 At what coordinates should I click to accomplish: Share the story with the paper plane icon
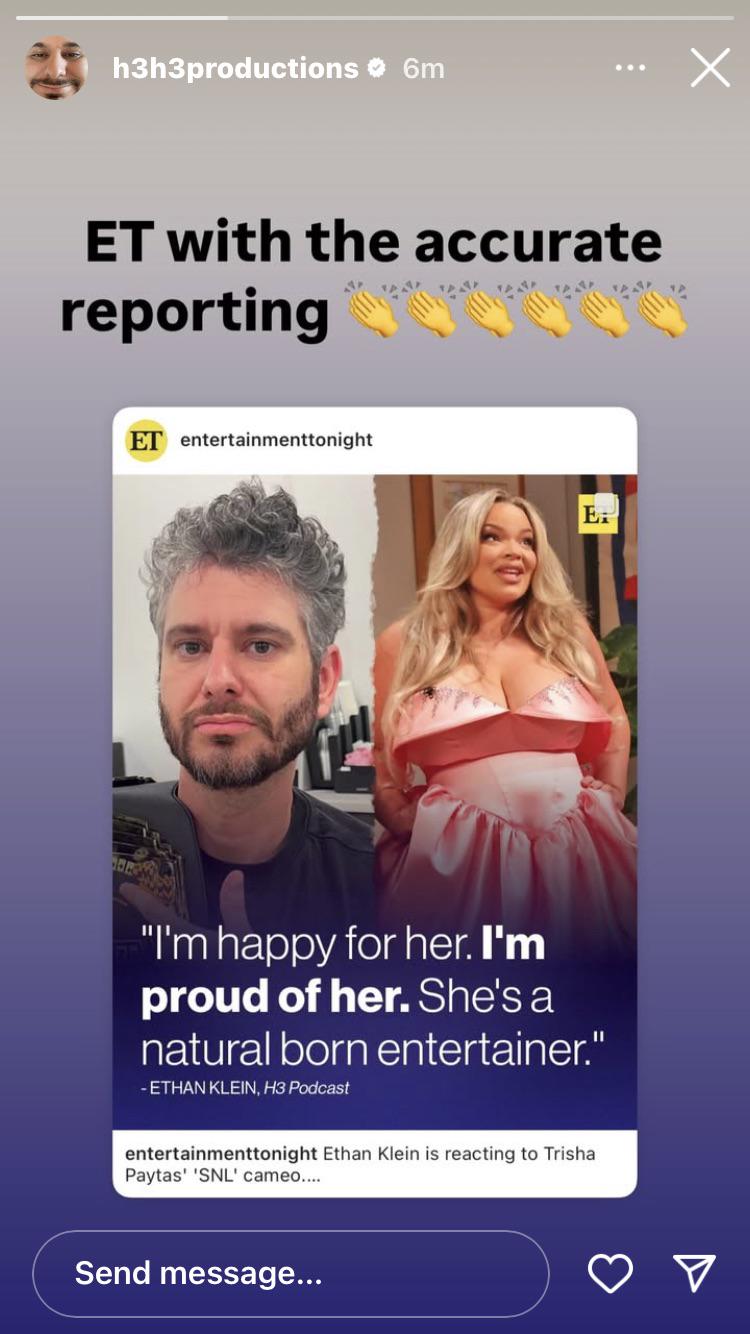click(694, 1273)
